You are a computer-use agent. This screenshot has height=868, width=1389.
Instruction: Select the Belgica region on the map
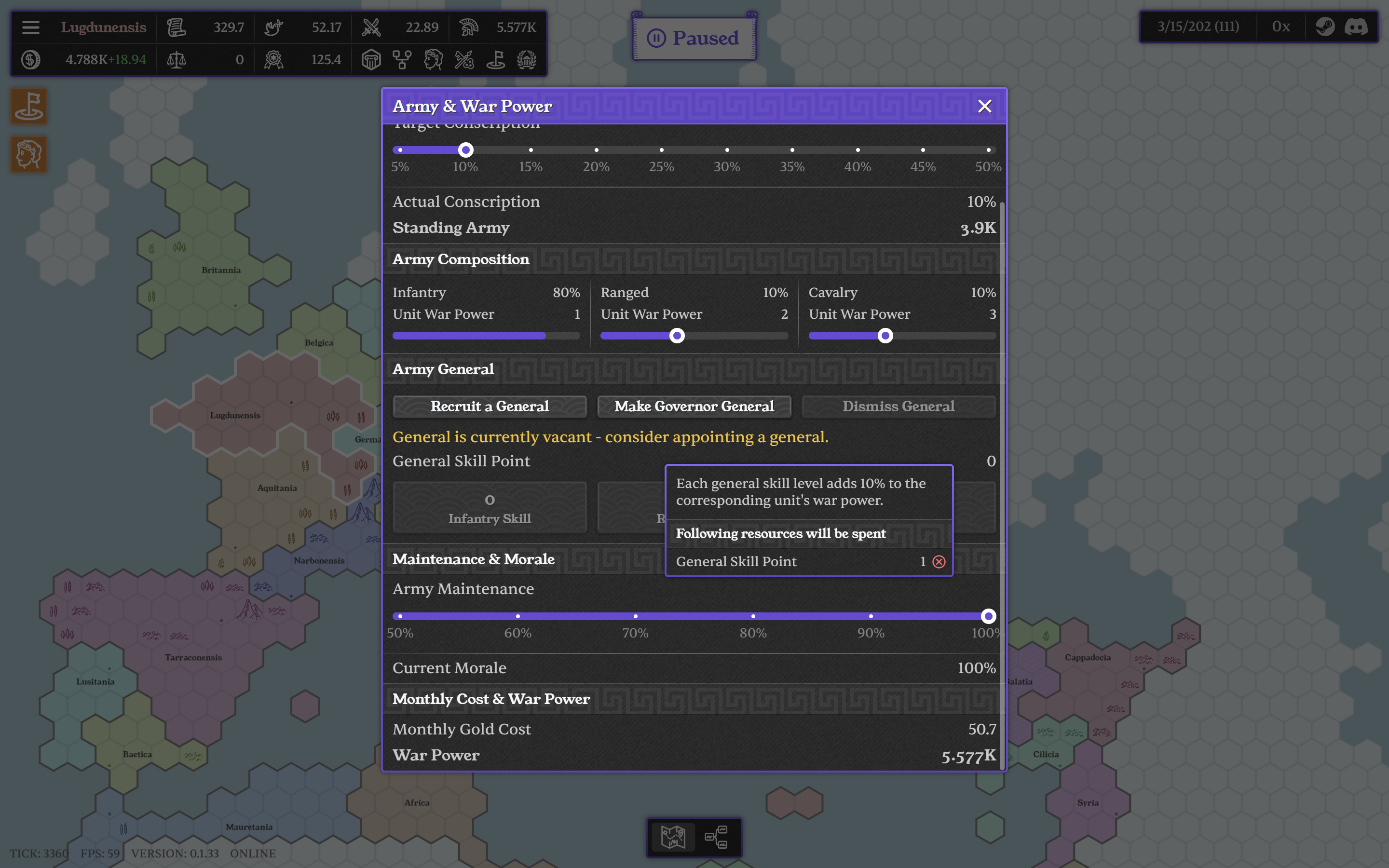(x=318, y=343)
